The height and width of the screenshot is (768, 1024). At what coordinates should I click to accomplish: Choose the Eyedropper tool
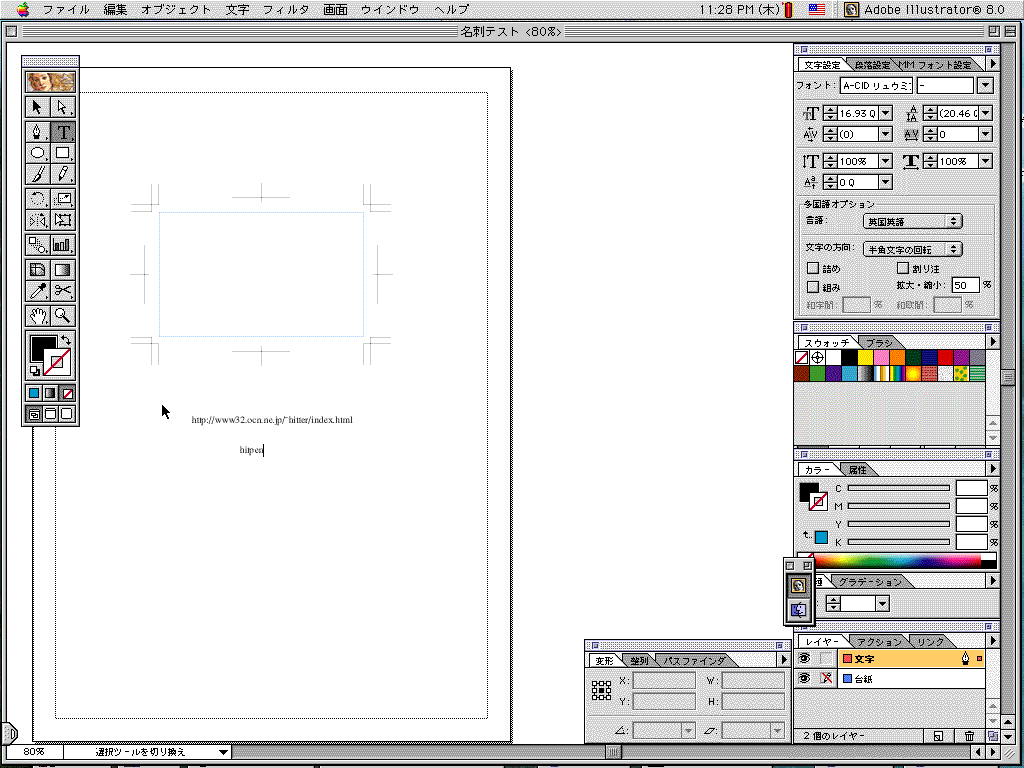(37, 291)
